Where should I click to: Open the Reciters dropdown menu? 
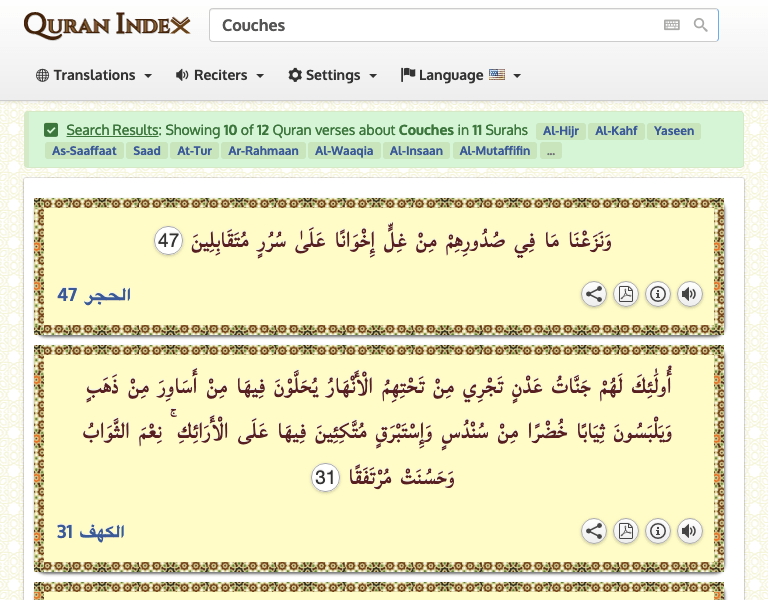[220, 75]
